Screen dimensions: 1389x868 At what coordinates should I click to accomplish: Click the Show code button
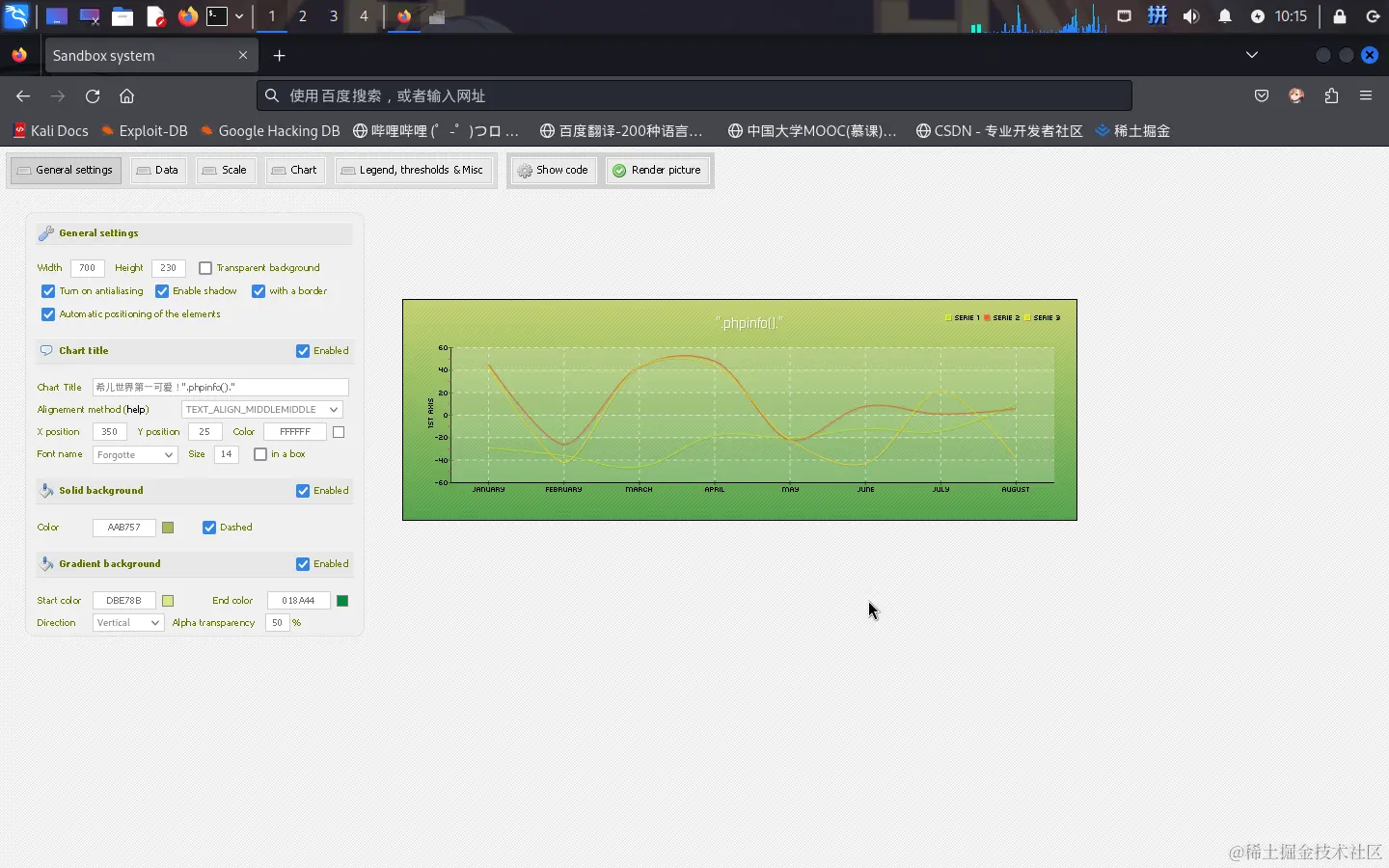coord(553,171)
